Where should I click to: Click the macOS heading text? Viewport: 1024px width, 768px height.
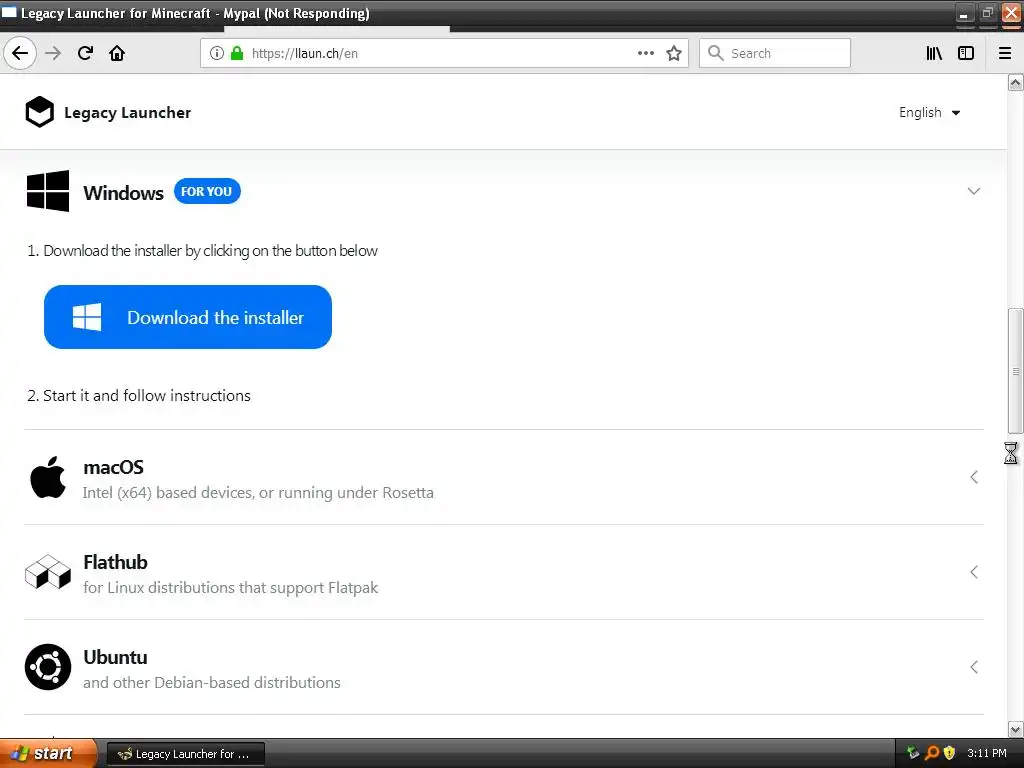point(114,468)
